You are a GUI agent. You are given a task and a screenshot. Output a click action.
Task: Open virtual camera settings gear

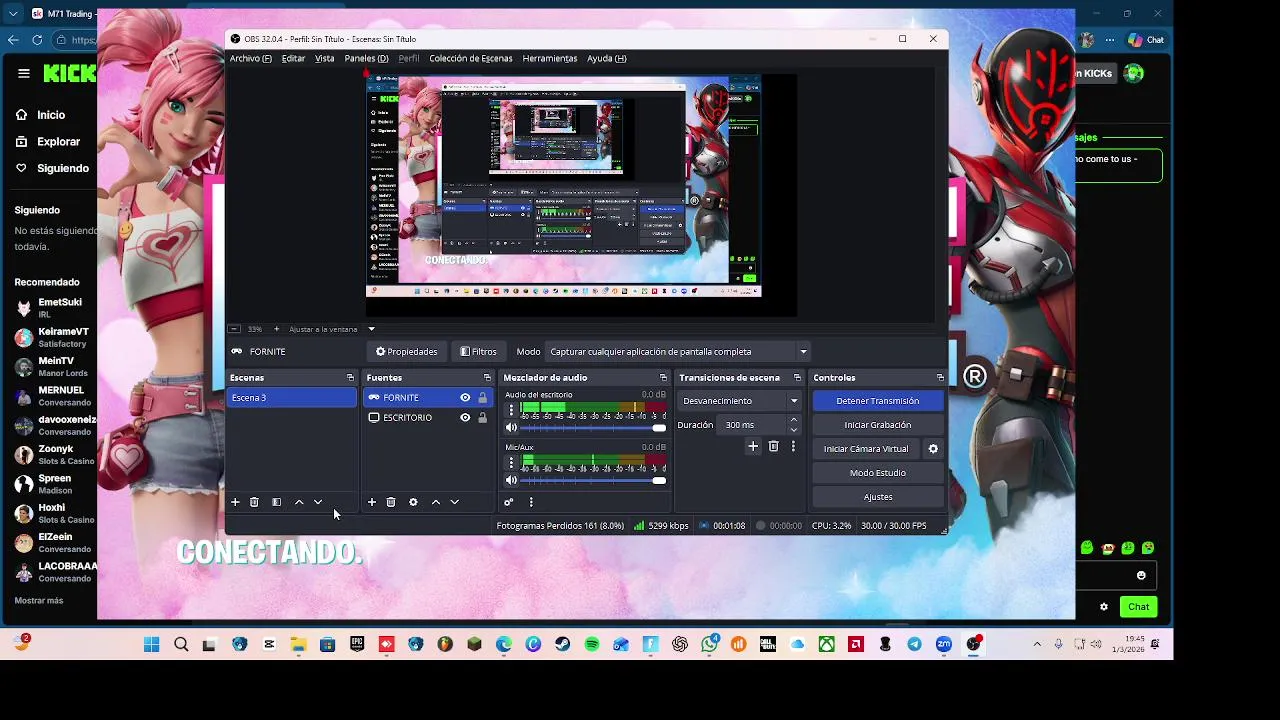coord(933,449)
